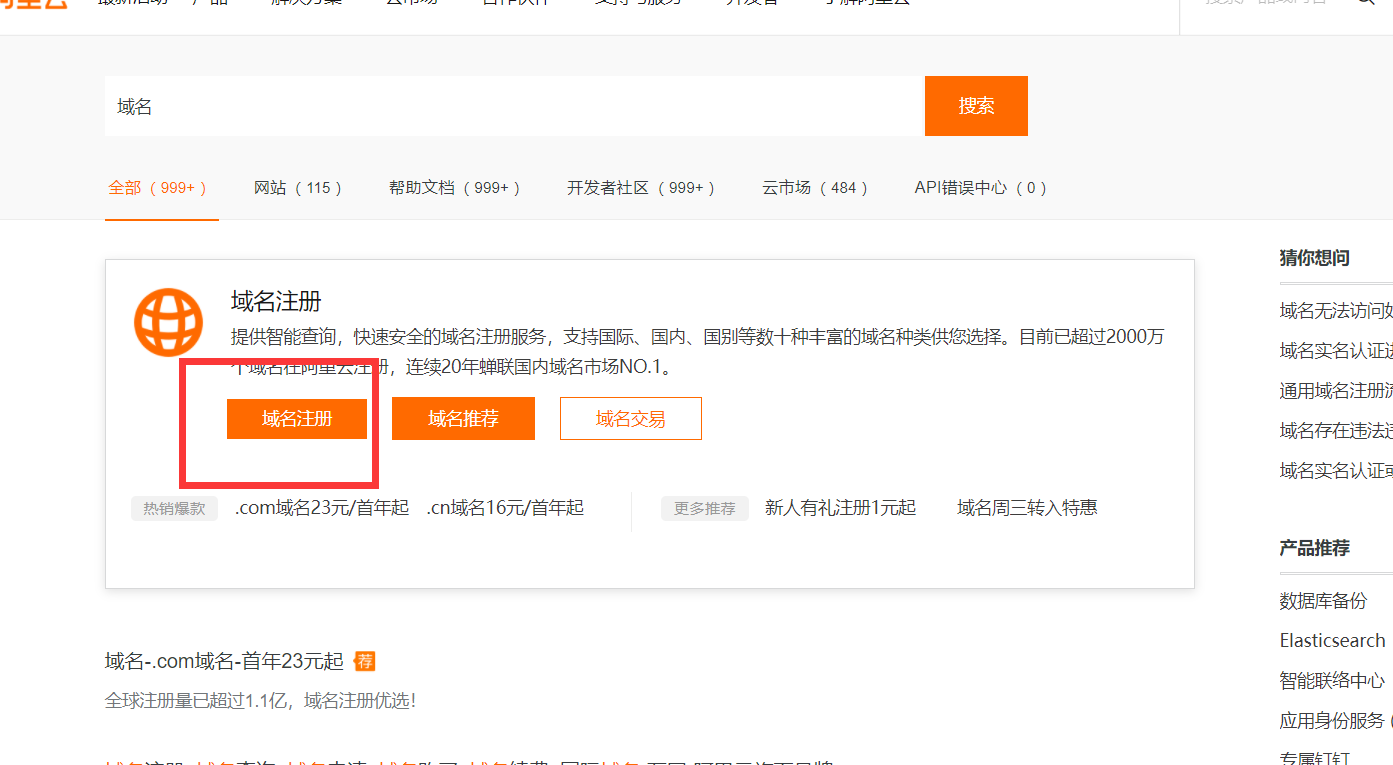This screenshot has width=1393, height=765.
Task: Open the .cn域名16元/首年起 link
Action: pyautogui.click(x=505, y=507)
